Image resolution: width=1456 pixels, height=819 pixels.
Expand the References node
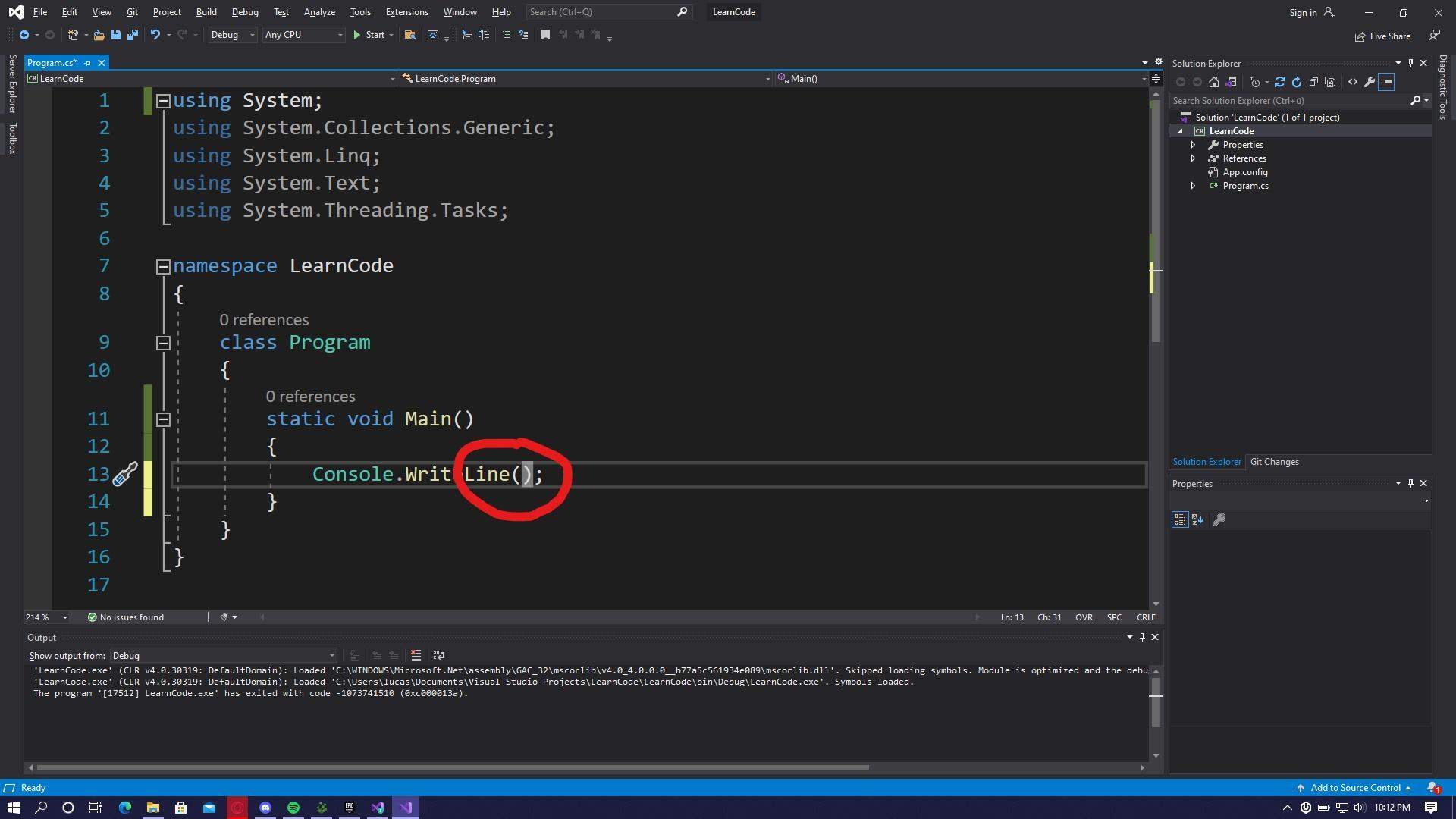(x=1193, y=158)
